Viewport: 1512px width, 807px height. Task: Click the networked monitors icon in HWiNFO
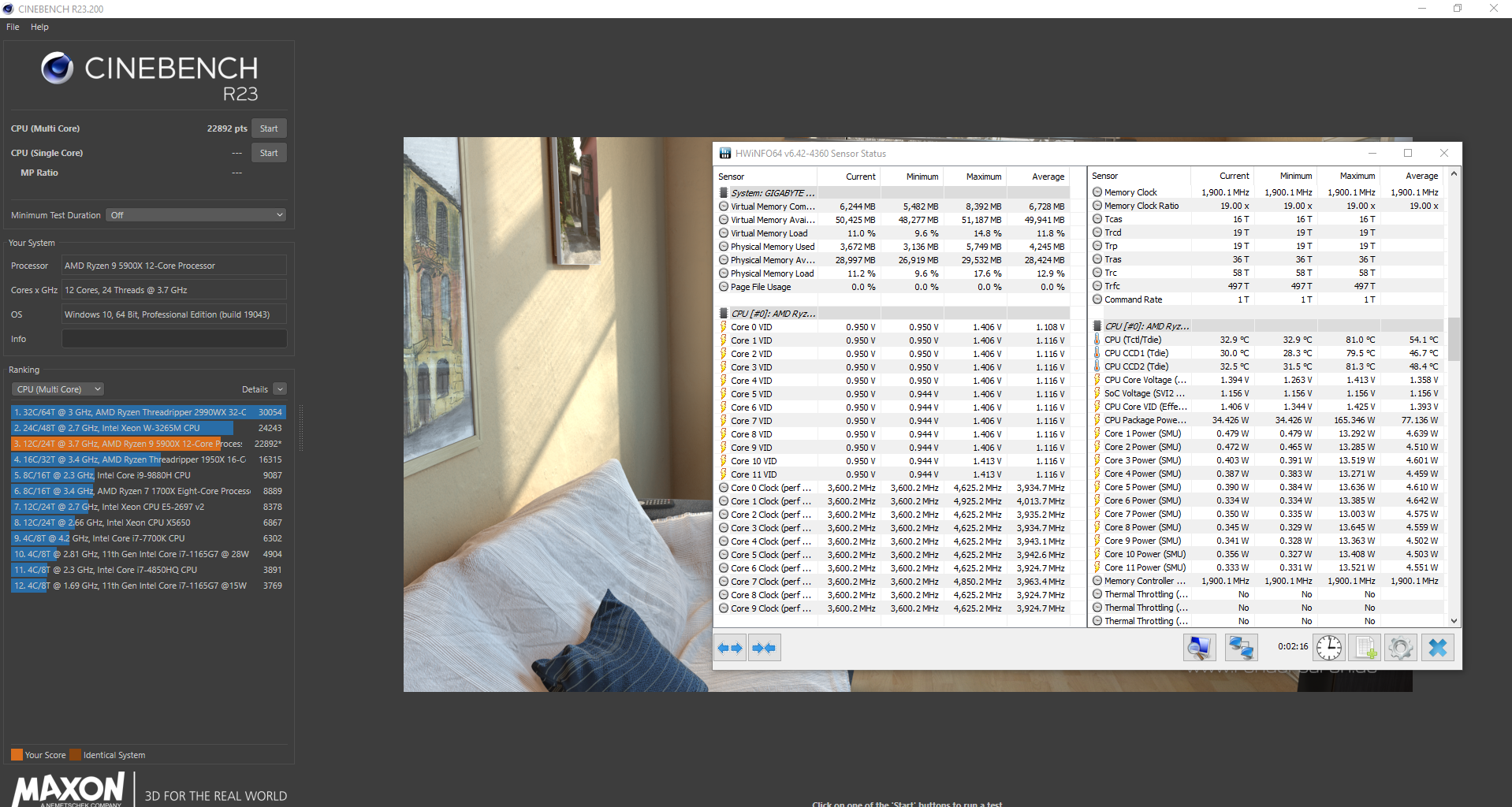1241,648
